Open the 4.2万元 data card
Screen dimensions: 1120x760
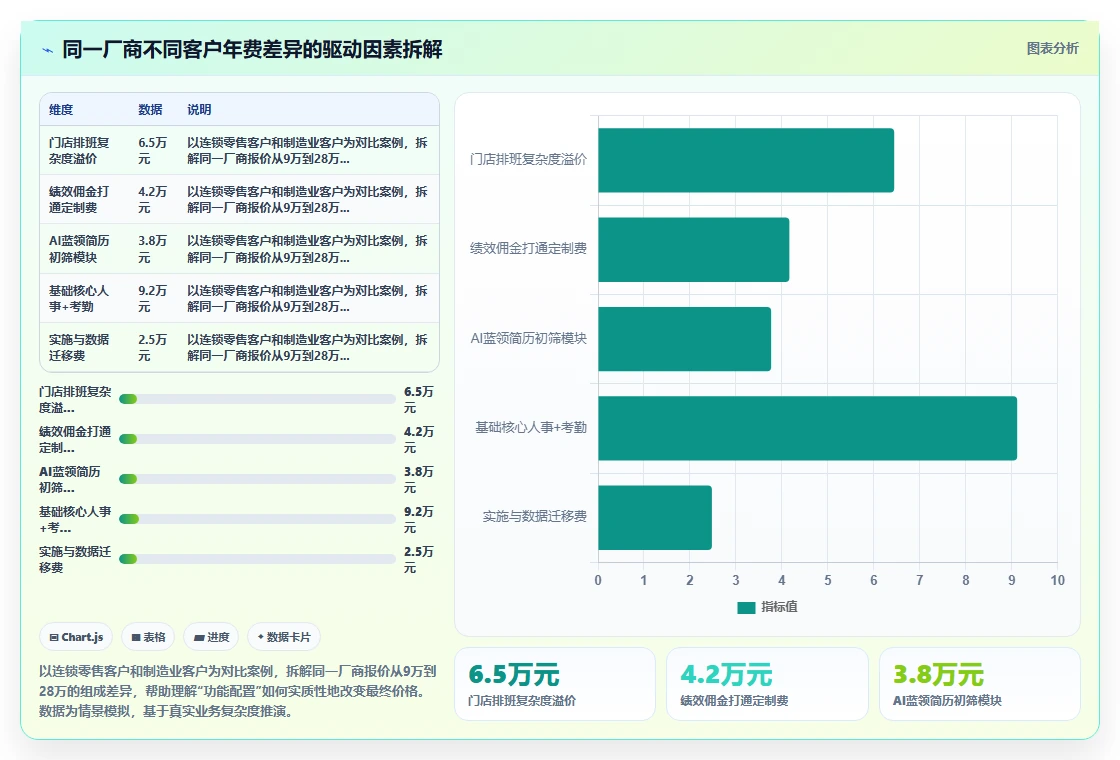[x=767, y=684]
